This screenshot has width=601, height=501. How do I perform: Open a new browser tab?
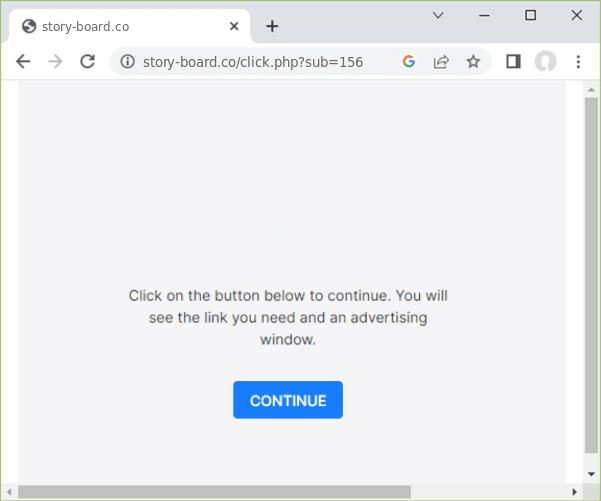point(272,26)
